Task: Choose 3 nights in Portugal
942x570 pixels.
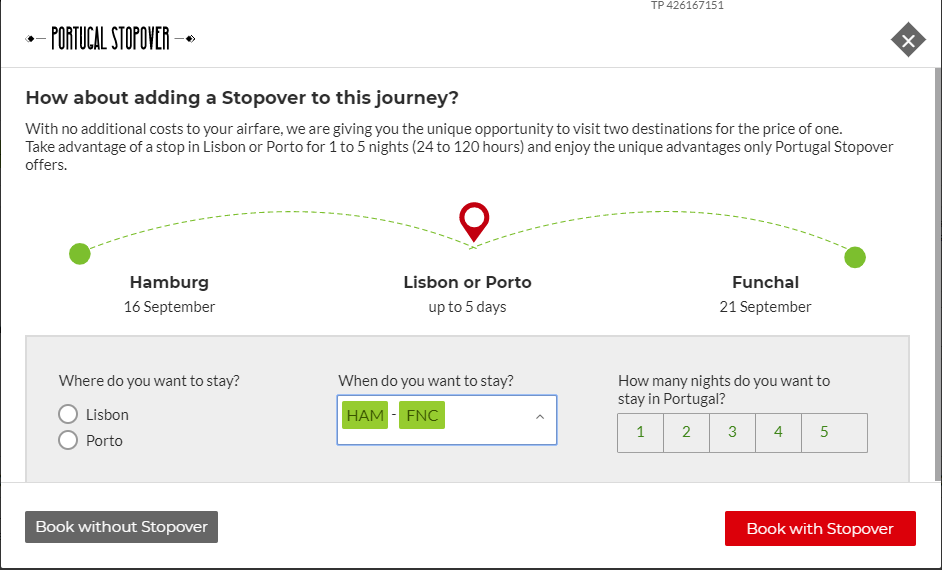Action: click(x=732, y=432)
